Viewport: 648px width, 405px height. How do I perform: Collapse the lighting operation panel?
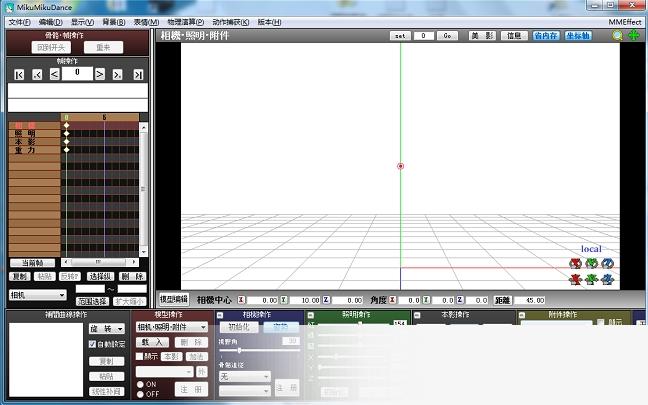310,315
